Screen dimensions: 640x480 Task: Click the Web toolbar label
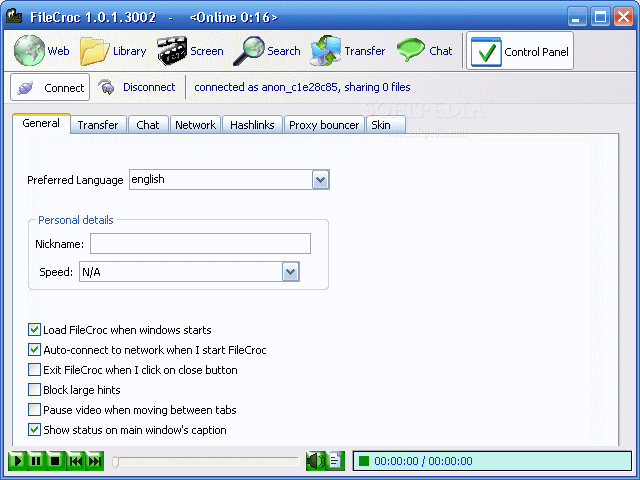(58, 51)
